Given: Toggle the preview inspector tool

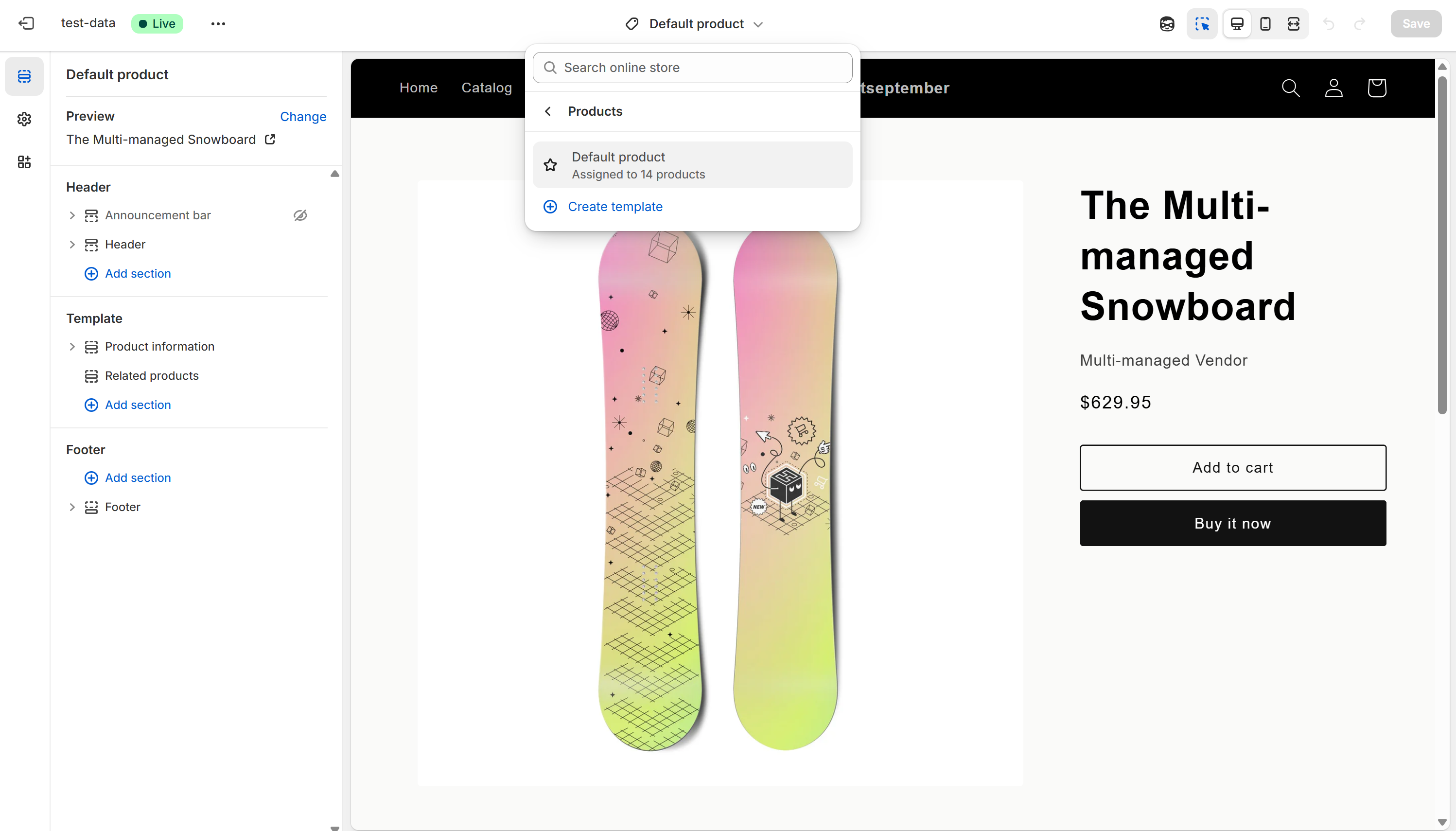Looking at the screenshot, I should click(x=1202, y=24).
